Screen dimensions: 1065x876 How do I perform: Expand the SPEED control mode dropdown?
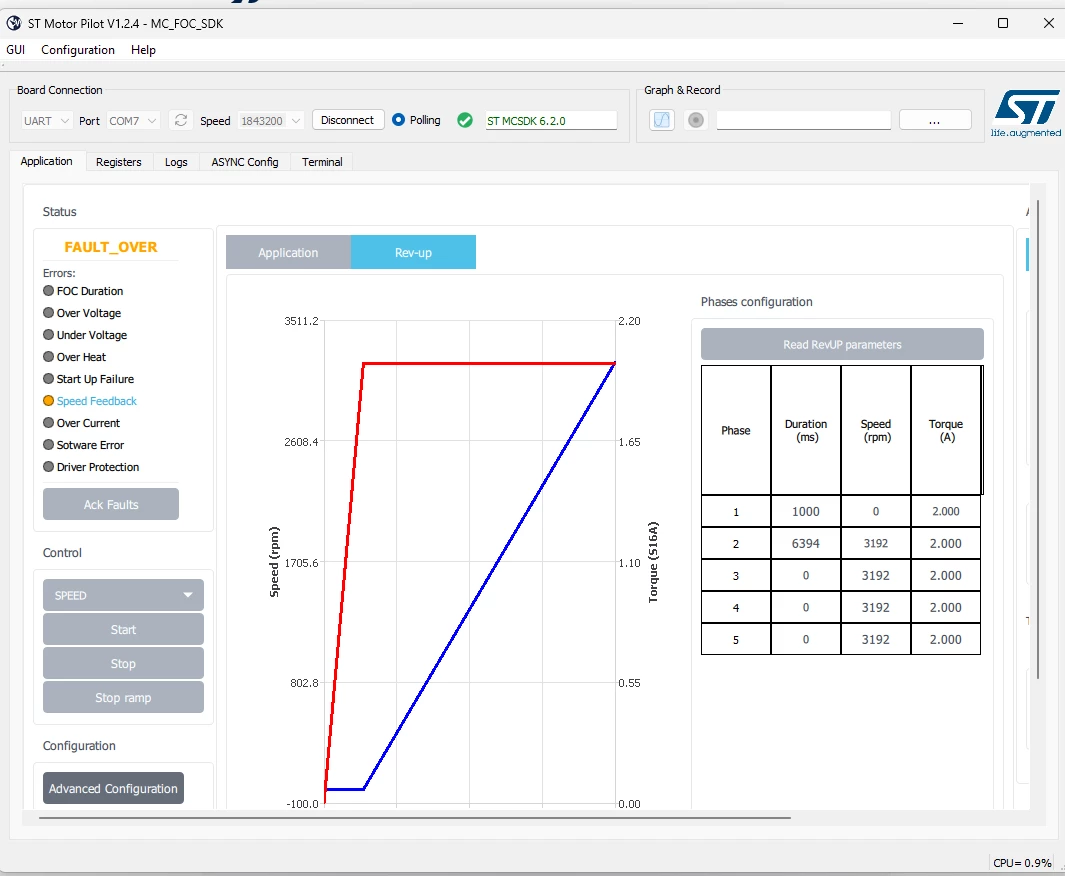pos(123,596)
